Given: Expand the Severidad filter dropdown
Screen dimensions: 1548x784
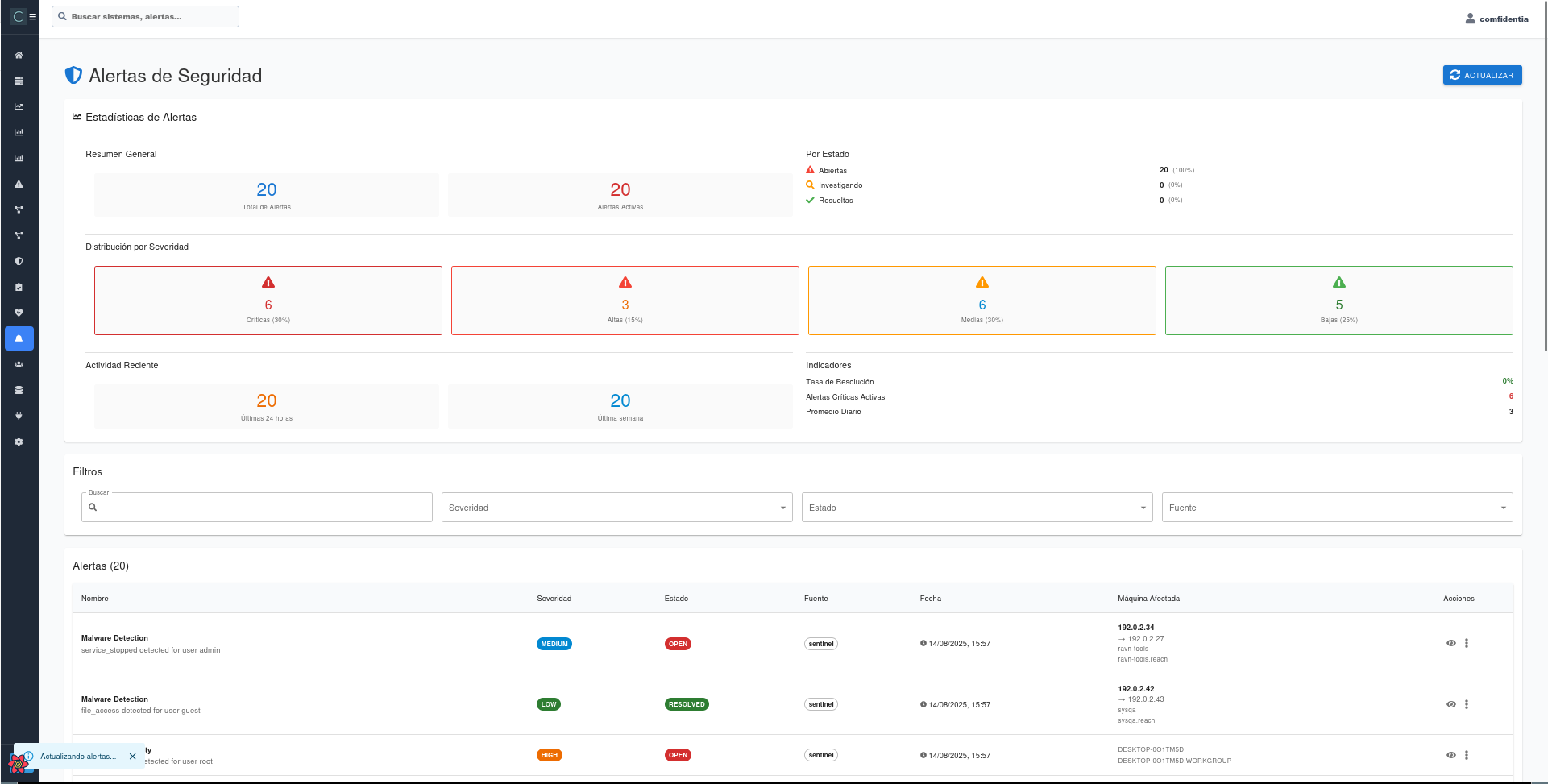Looking at the screenshot, I should (x=616, y=508).
